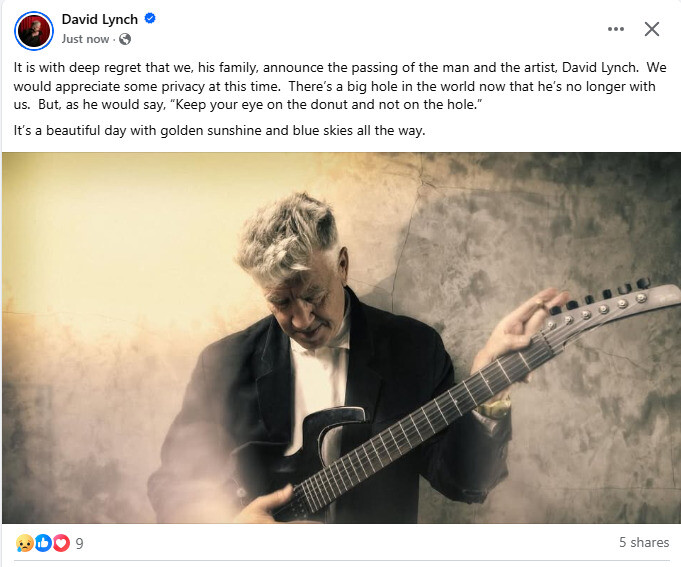Click the David Lynch page name
The height and width of the screenshot is (567, 681).
(99, 20)
